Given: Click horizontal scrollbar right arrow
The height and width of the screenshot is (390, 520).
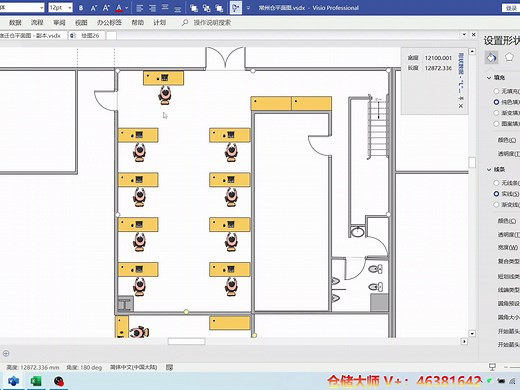Looking at the screenshot, I should (x=464, y=341).
